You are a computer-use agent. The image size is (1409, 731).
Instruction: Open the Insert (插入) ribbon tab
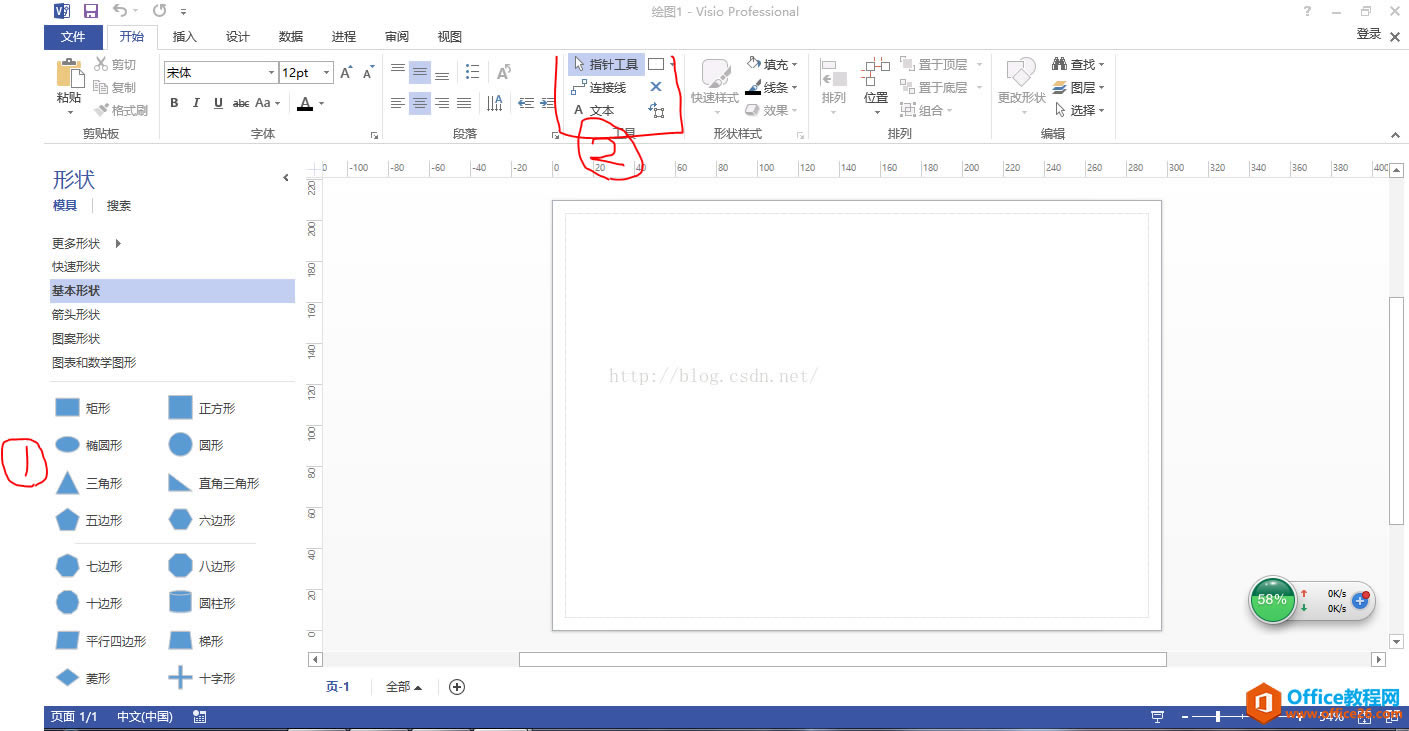pos(185,37)
